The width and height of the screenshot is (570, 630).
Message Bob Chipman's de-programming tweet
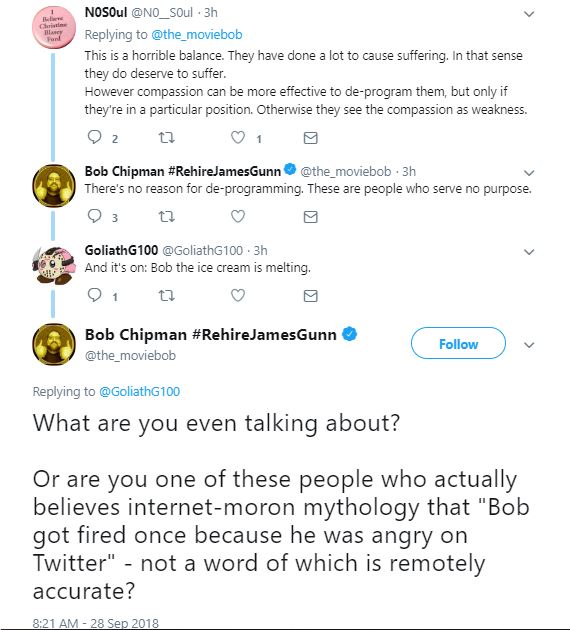tap(310, 217)
